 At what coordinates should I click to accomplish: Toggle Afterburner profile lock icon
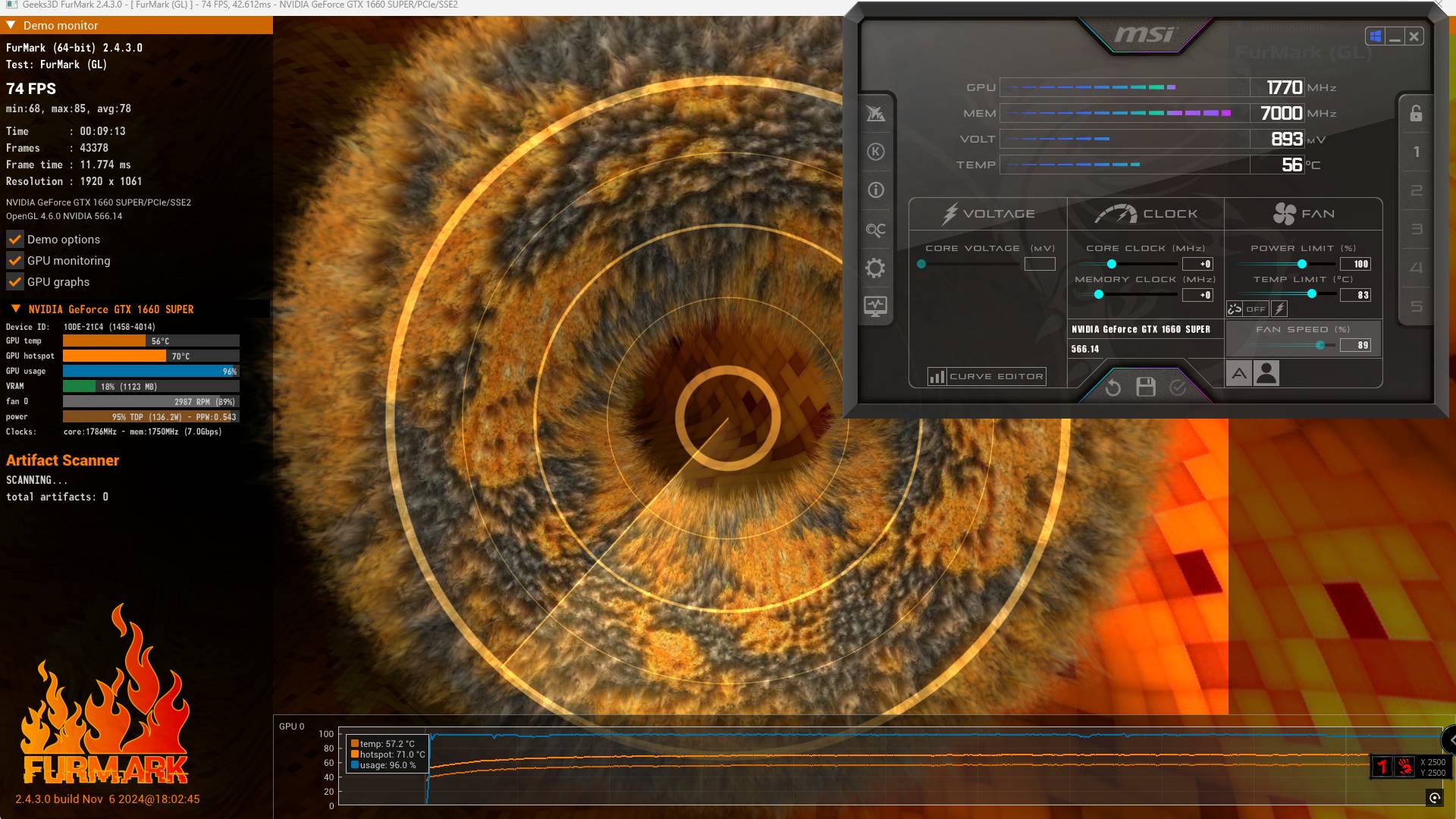pyautogui.click(x=1416, y=113)
